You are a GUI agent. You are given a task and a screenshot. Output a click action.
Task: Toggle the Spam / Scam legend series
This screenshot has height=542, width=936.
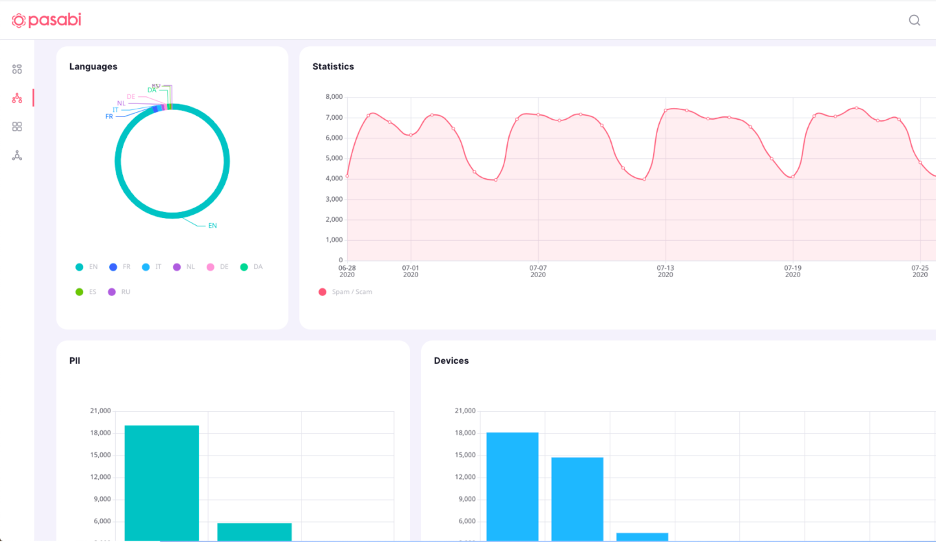pos(346,292)
